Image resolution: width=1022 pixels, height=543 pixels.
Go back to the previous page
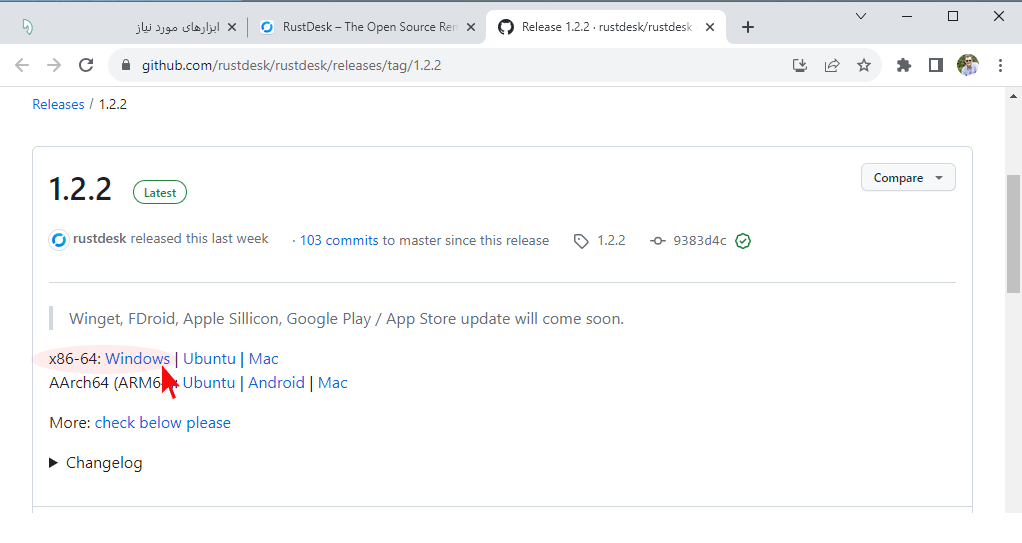(22, 65)
